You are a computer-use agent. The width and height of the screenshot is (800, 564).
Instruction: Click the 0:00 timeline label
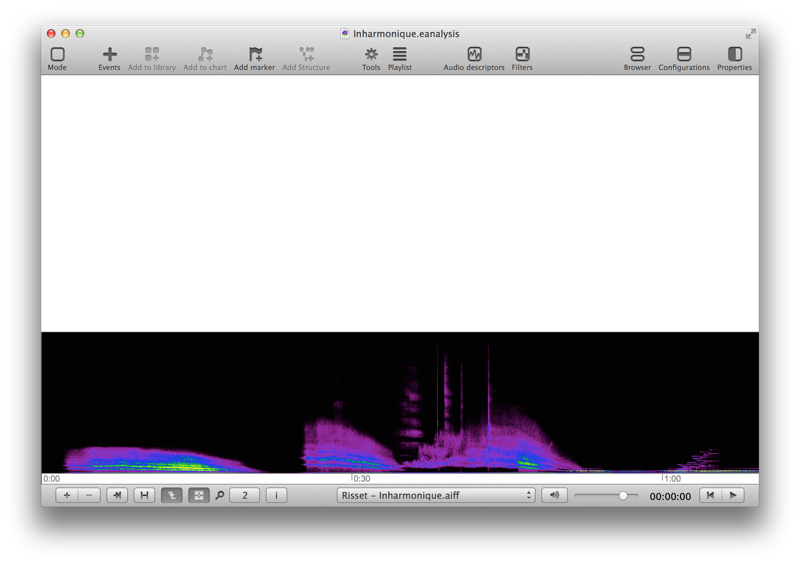(x=52, y=479)
